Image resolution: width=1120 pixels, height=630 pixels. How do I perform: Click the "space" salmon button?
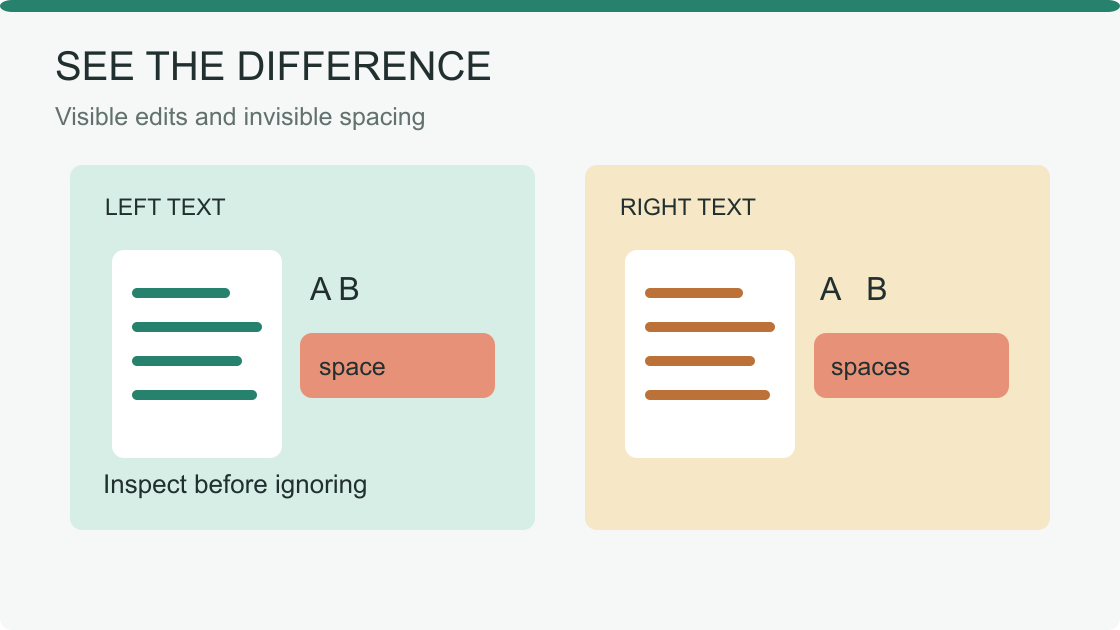tap(397, 366)
